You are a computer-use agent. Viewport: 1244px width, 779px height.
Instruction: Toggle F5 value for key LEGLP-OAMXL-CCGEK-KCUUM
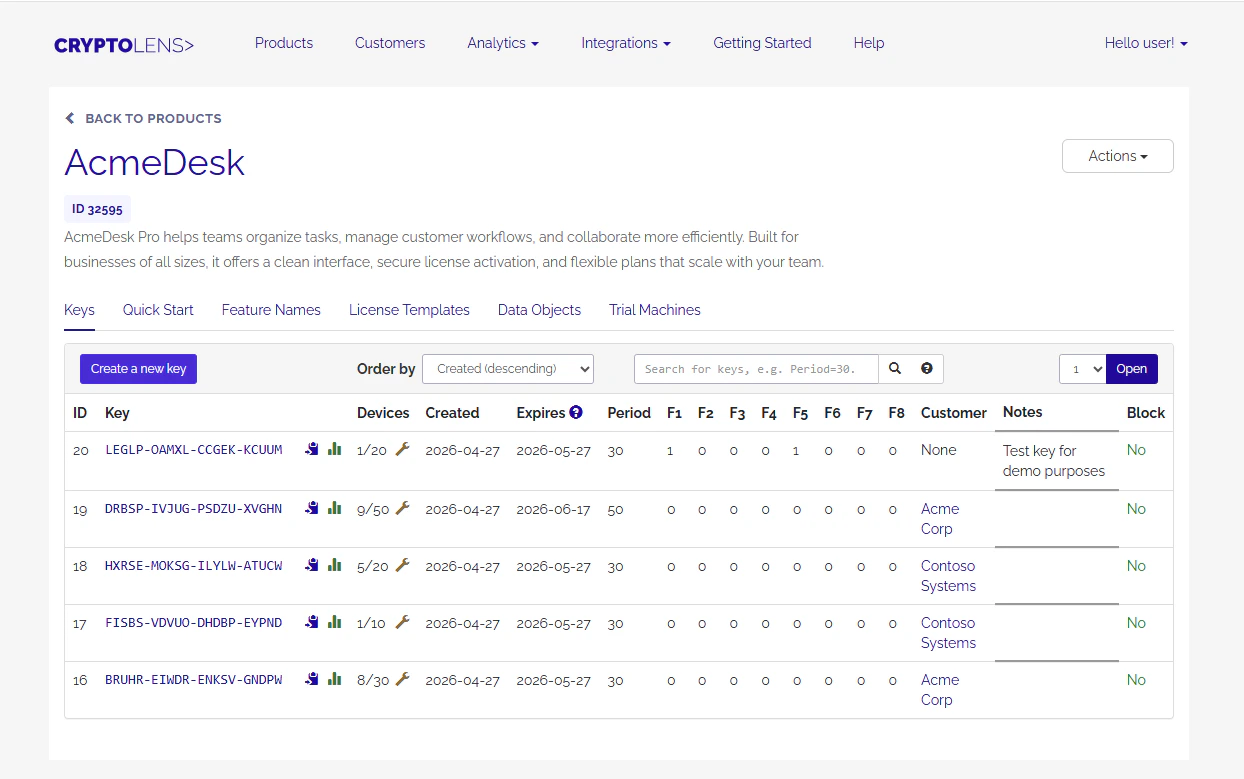click(x=796, y=451)
